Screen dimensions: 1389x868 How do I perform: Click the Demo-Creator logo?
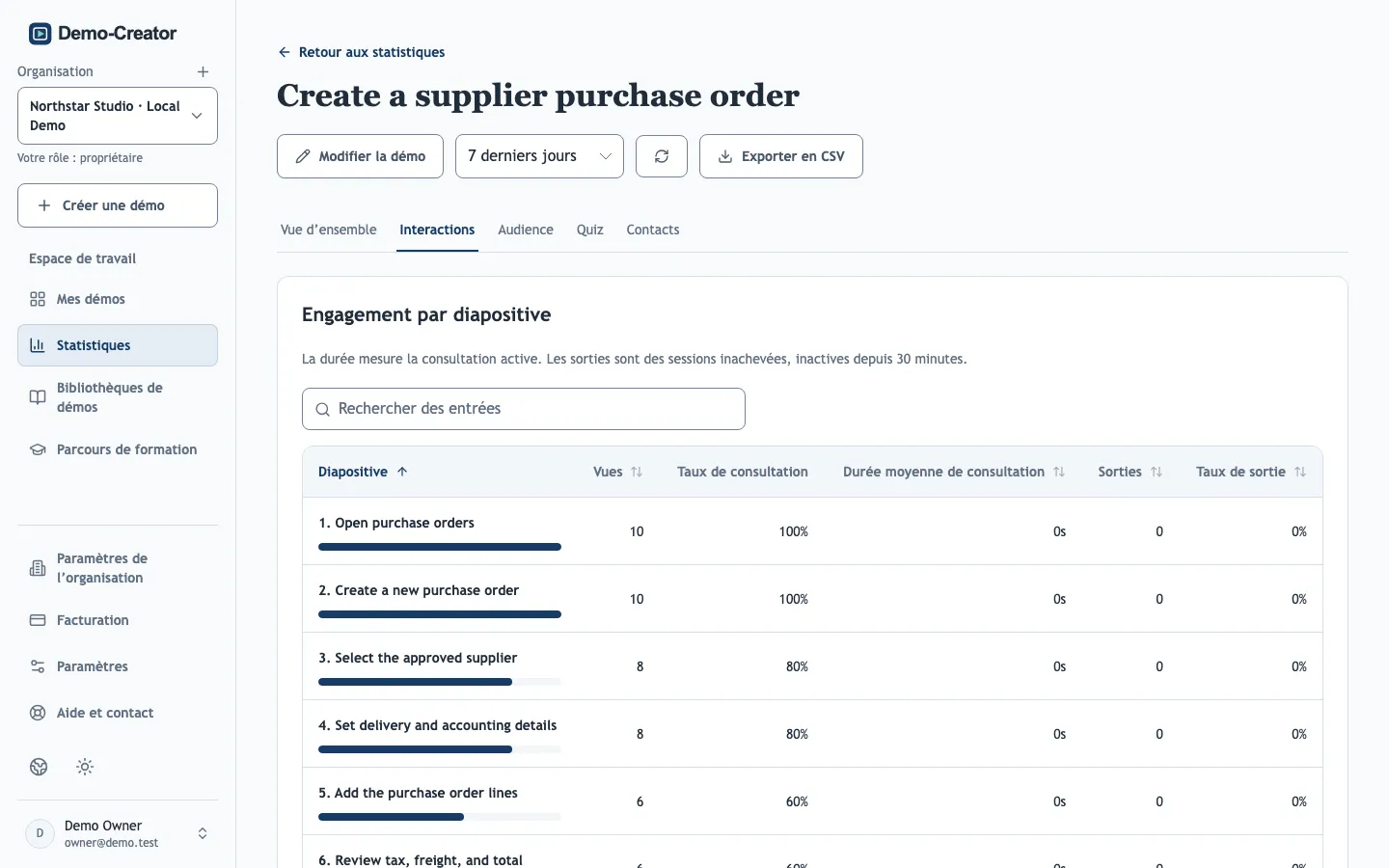pos(102,34)
